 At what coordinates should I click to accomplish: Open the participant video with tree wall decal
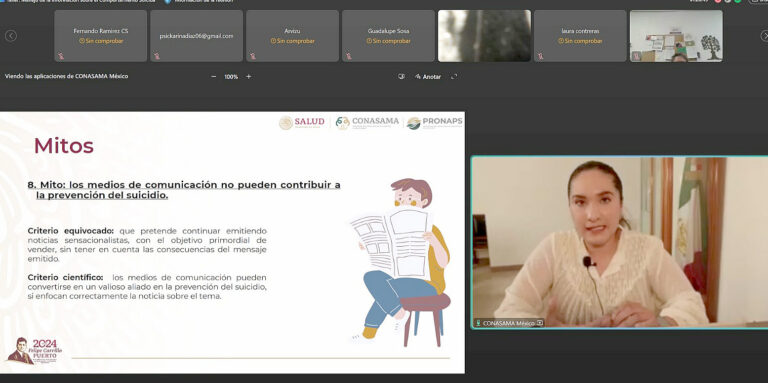tap(676, 36)
